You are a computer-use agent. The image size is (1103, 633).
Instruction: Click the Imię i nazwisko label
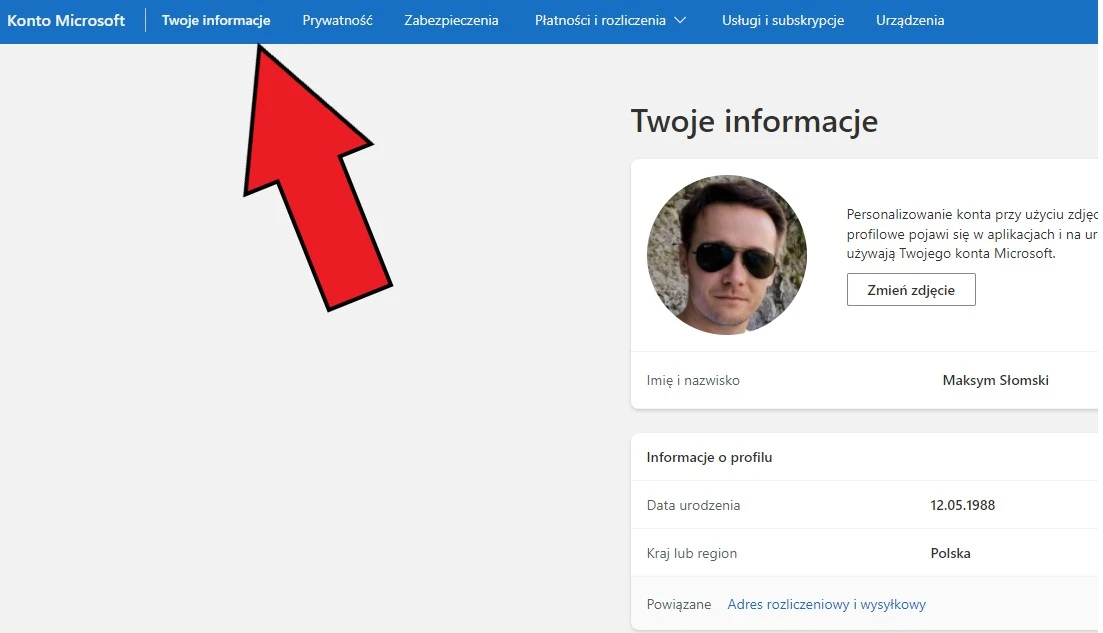[x=693, y=380]
